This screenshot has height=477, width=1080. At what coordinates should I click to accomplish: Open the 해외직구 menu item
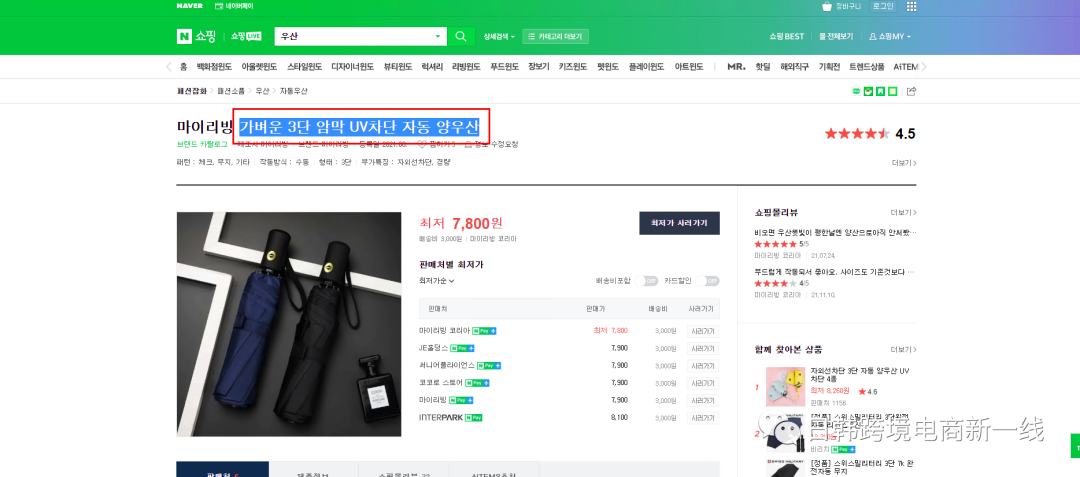[794, 67]
